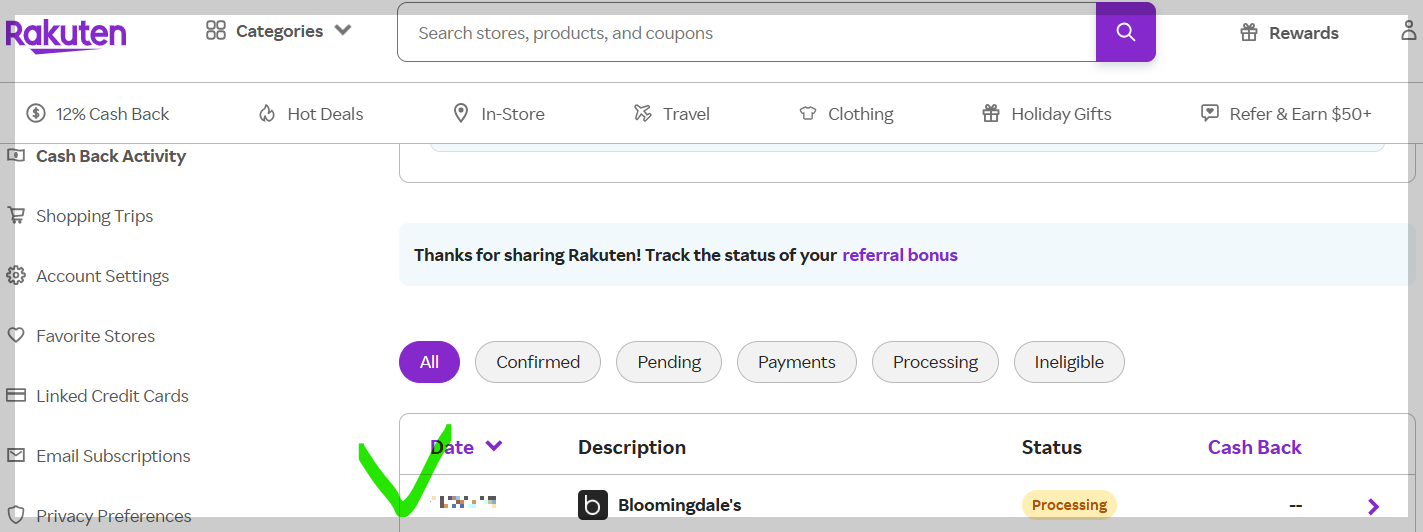Select the Clothing shirt icon
The width and height of the screenshot is (1423, 532).
click(x=808, y=113)
